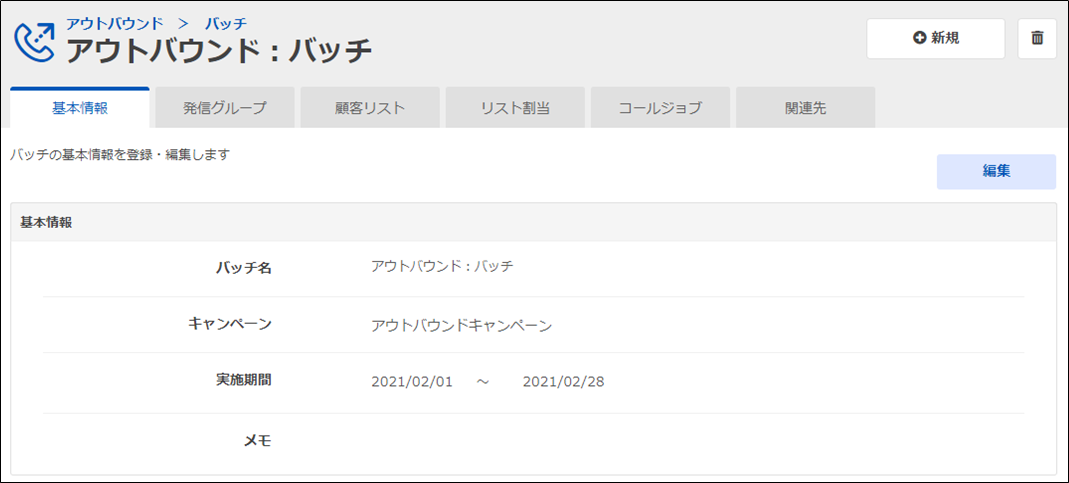
Task: Click the description text バッチの基本情報を登録・編集します
Action: pyautogui.click(x=120, y=155)
